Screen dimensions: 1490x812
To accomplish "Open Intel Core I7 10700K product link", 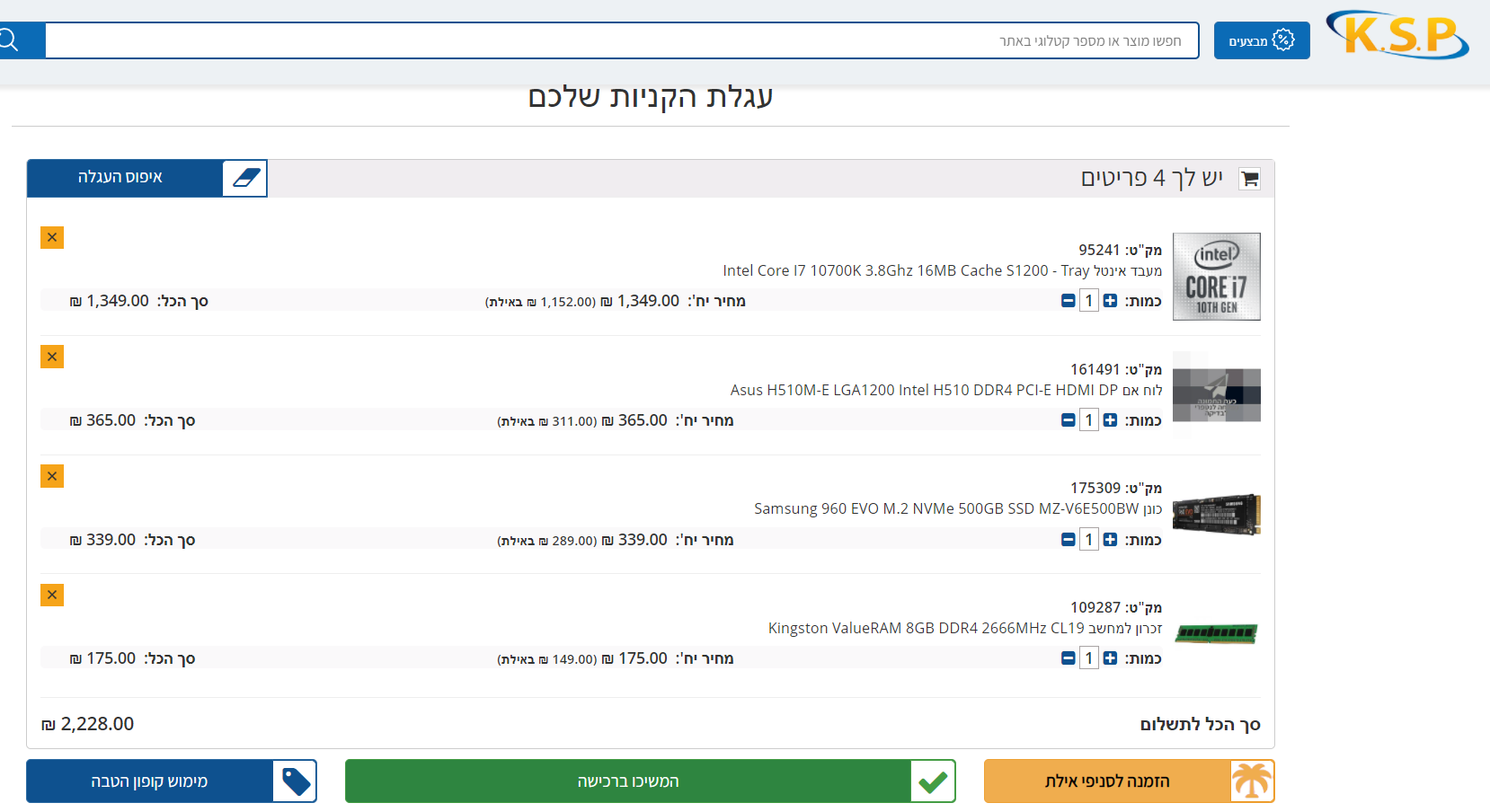I will tap(942, 270).
